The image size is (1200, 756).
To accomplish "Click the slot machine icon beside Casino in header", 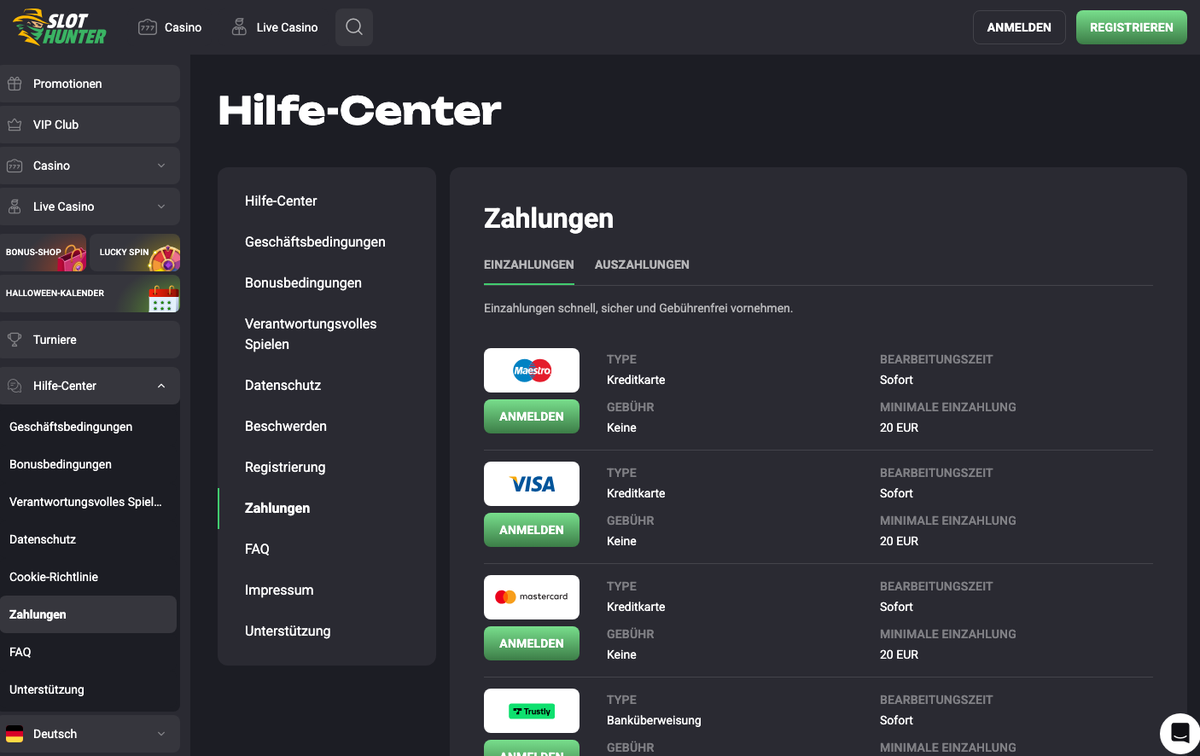I will pos(148,27).
